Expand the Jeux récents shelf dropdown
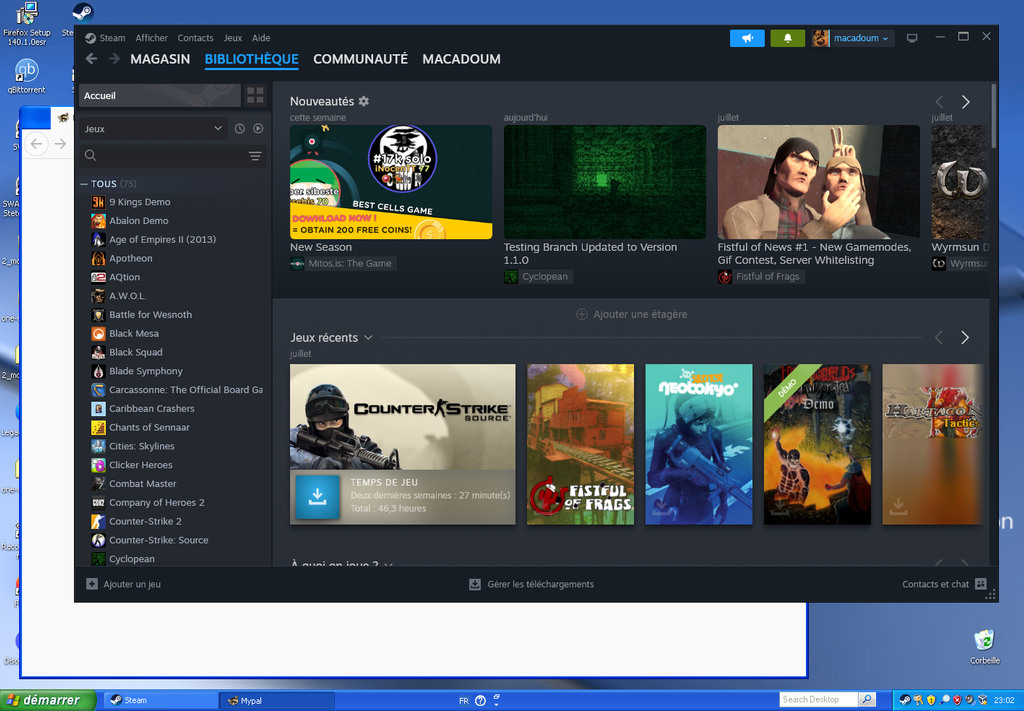 [x=368, y=338]
